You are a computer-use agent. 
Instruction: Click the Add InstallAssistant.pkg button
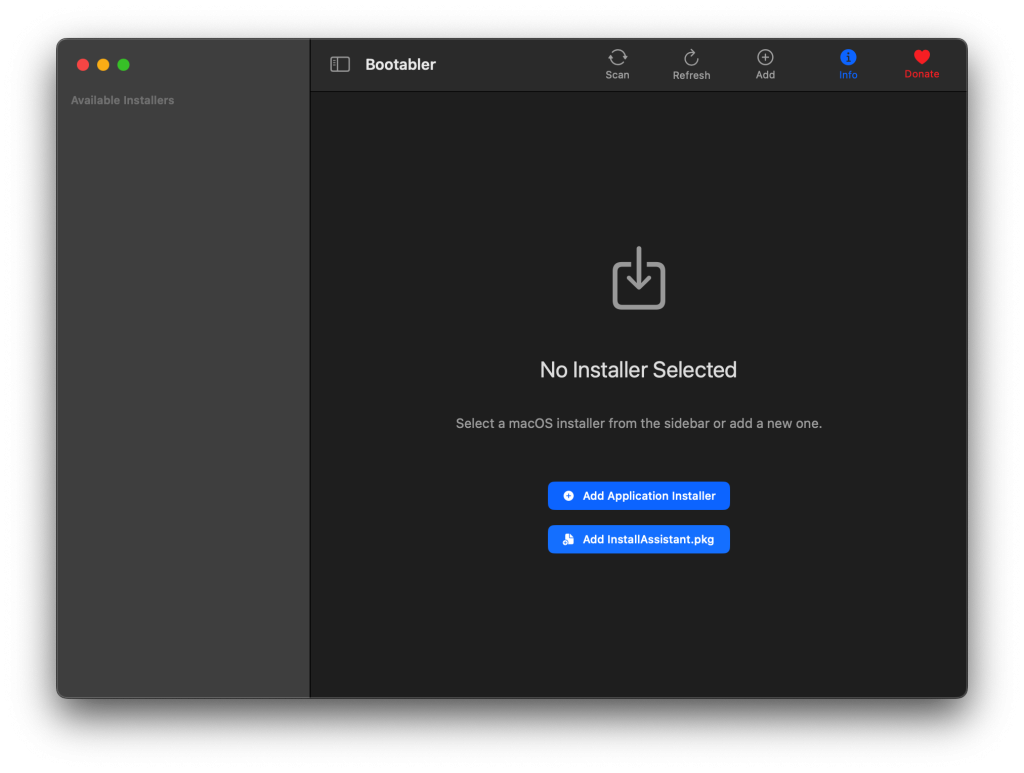(639, 539)
